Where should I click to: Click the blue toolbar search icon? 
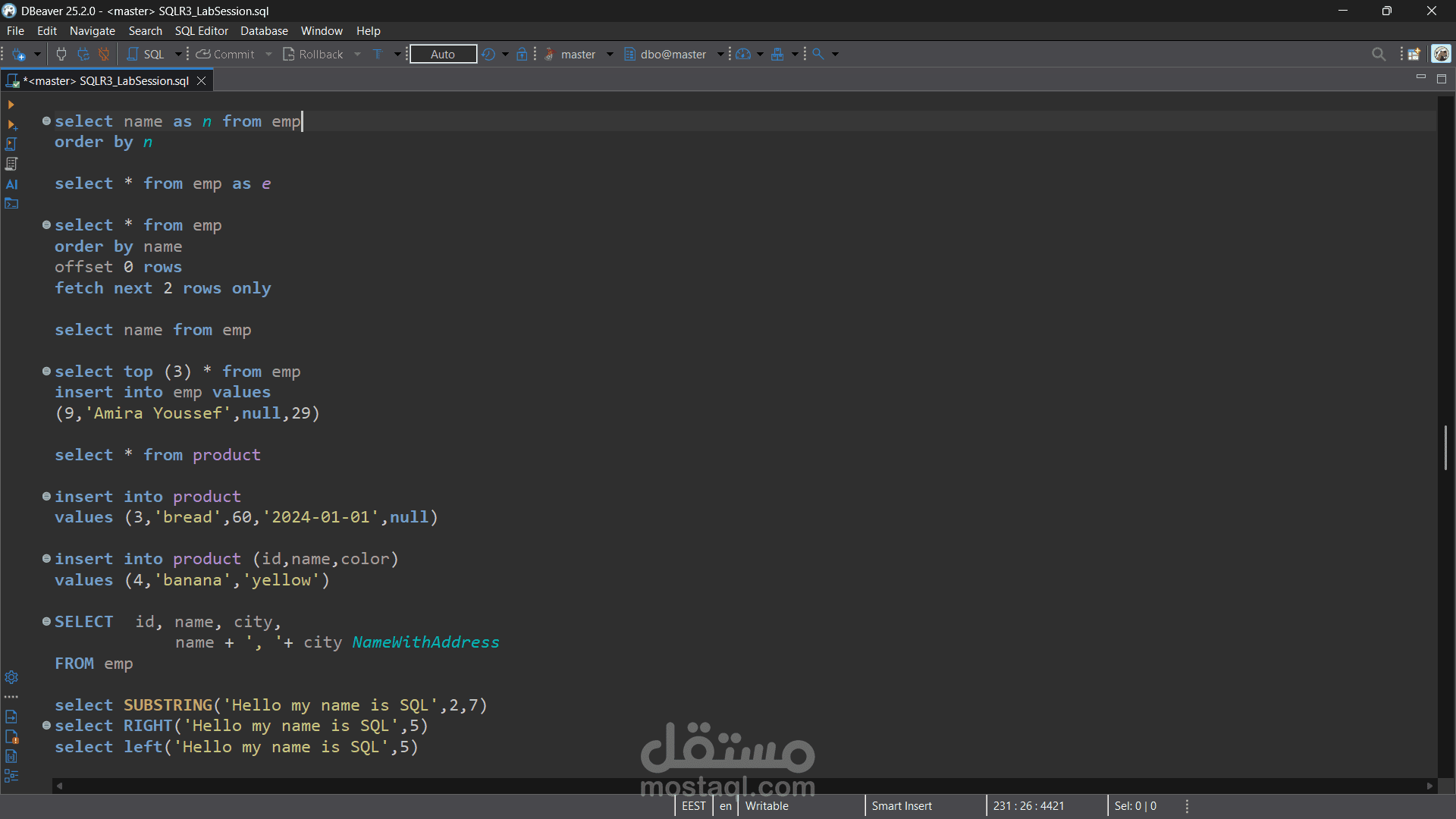point(818,55)
